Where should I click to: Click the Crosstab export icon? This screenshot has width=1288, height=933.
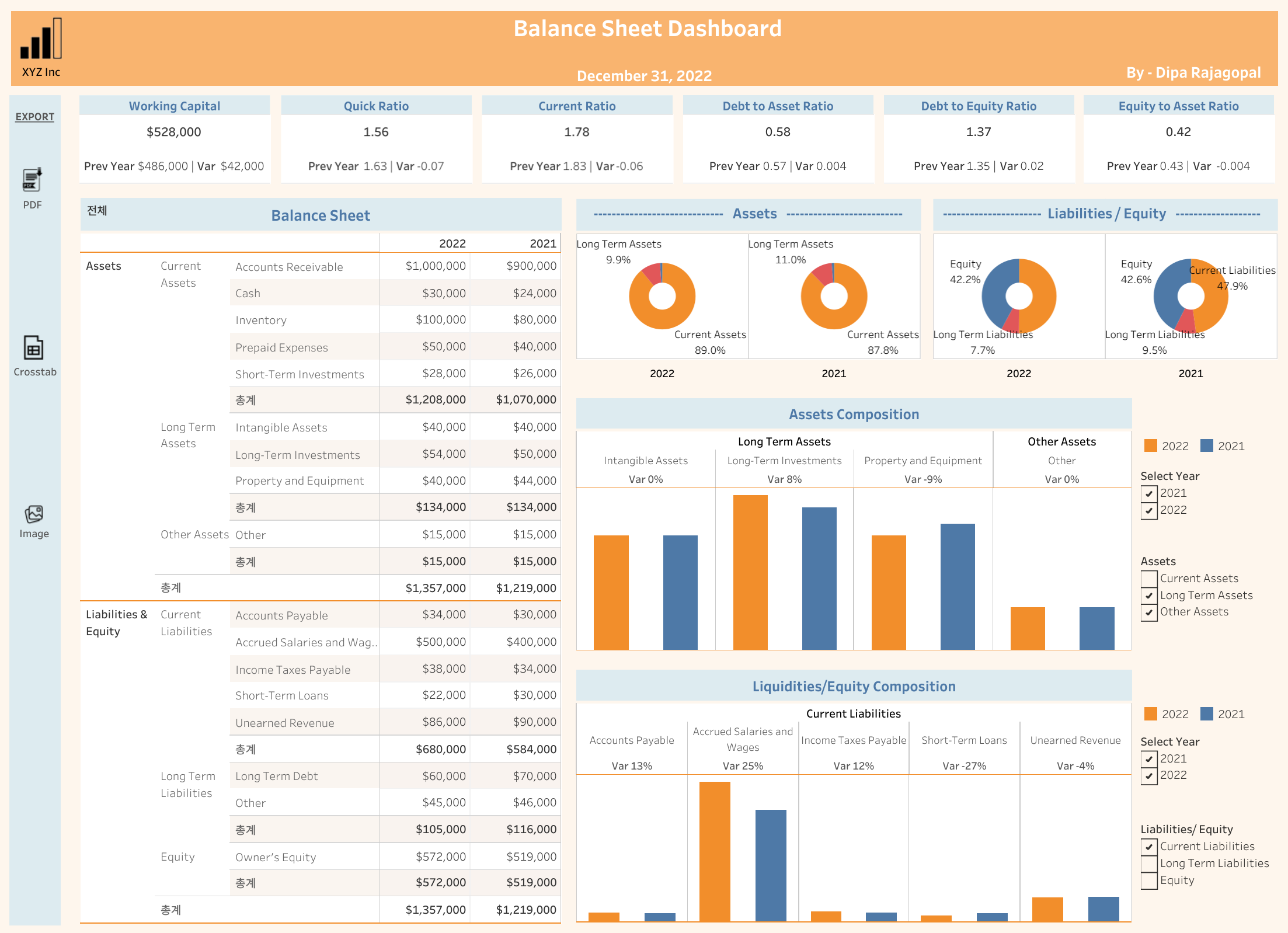coord(33,347)
